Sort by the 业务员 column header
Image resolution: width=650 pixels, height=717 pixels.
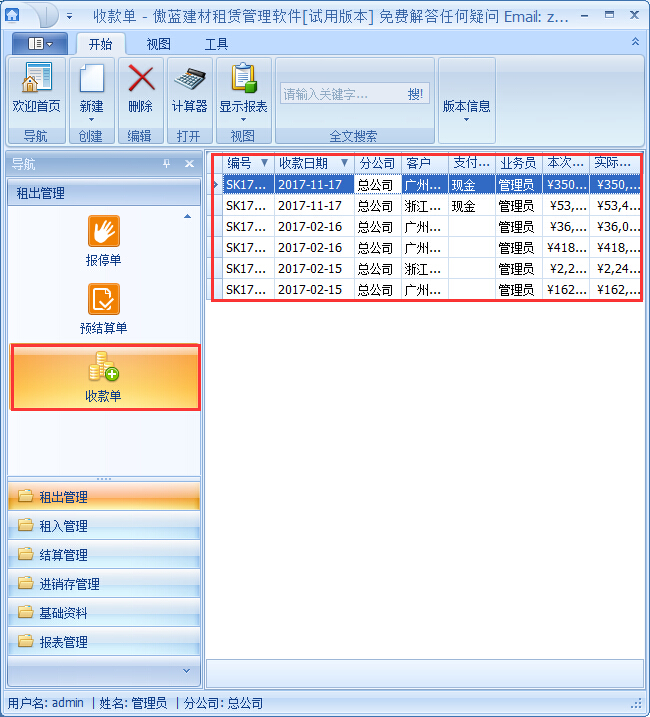[x=518, y=163]
